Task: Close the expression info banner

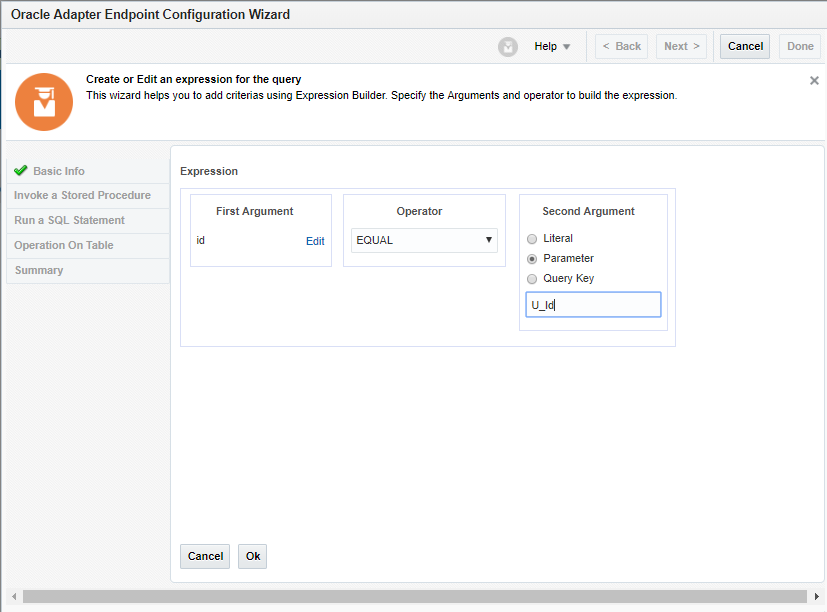Action: [814, 81]
